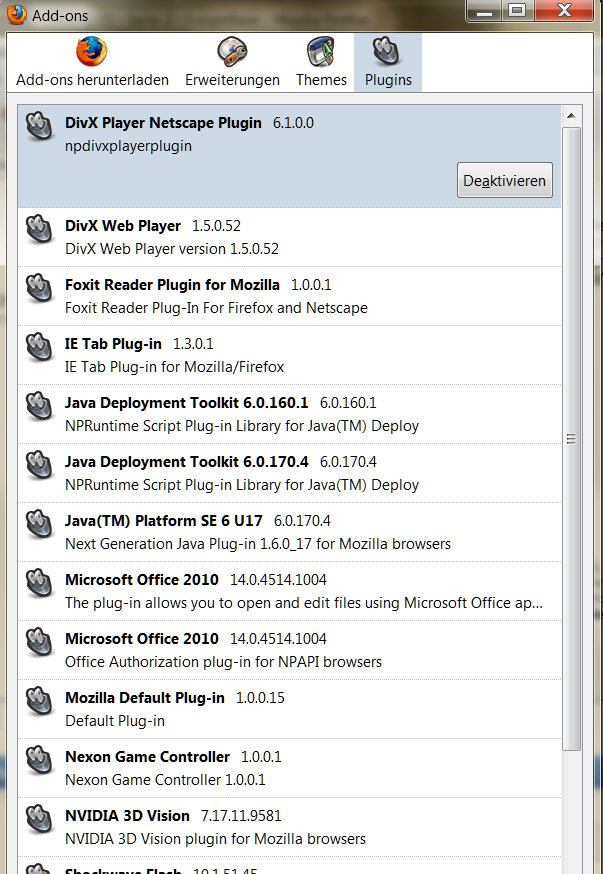Image resolution: width=603 pixels, height=874 pixels.
Task: Click the plugin list scrollbar thumb
Action: coord(571,439)
